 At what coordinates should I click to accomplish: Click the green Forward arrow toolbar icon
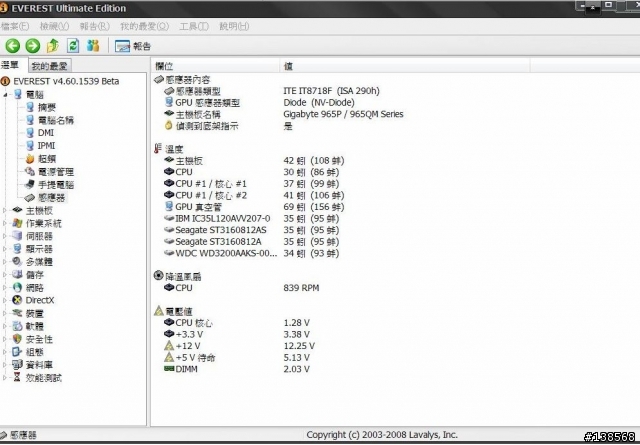33,46
